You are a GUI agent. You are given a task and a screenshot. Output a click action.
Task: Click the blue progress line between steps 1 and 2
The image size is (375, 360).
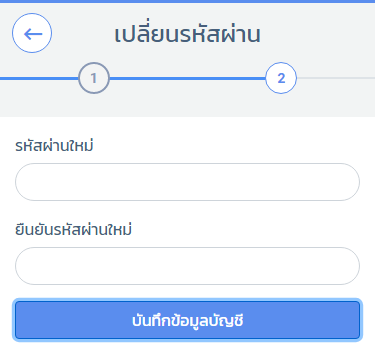pyautogui.click(x=187, y=78)
